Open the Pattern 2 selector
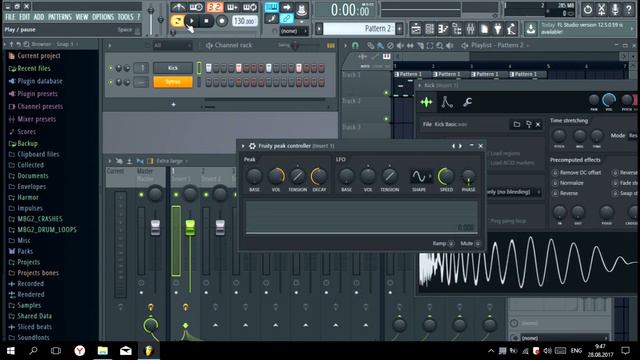Viewport: 640px width, 360px height. click(x=359, y=29)
